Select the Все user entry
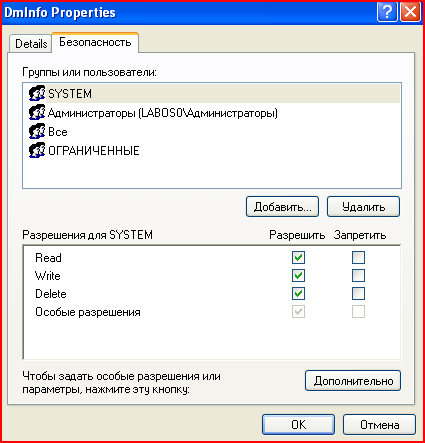The image size is (425, 443). [58, 132]
